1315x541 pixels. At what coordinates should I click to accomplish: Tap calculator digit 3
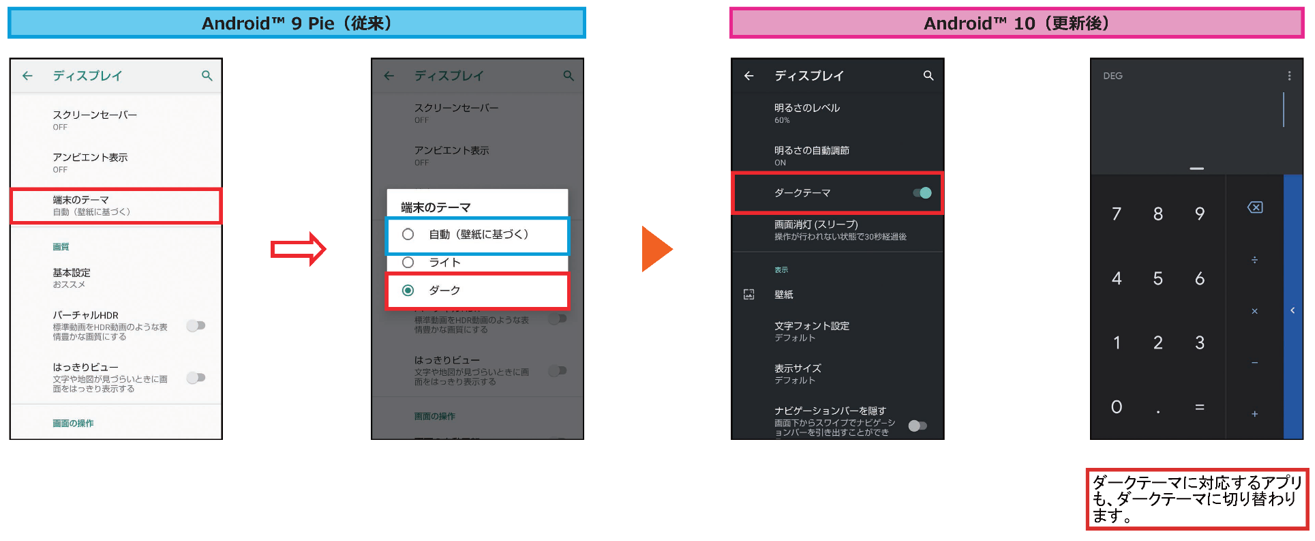(1200, 343)
